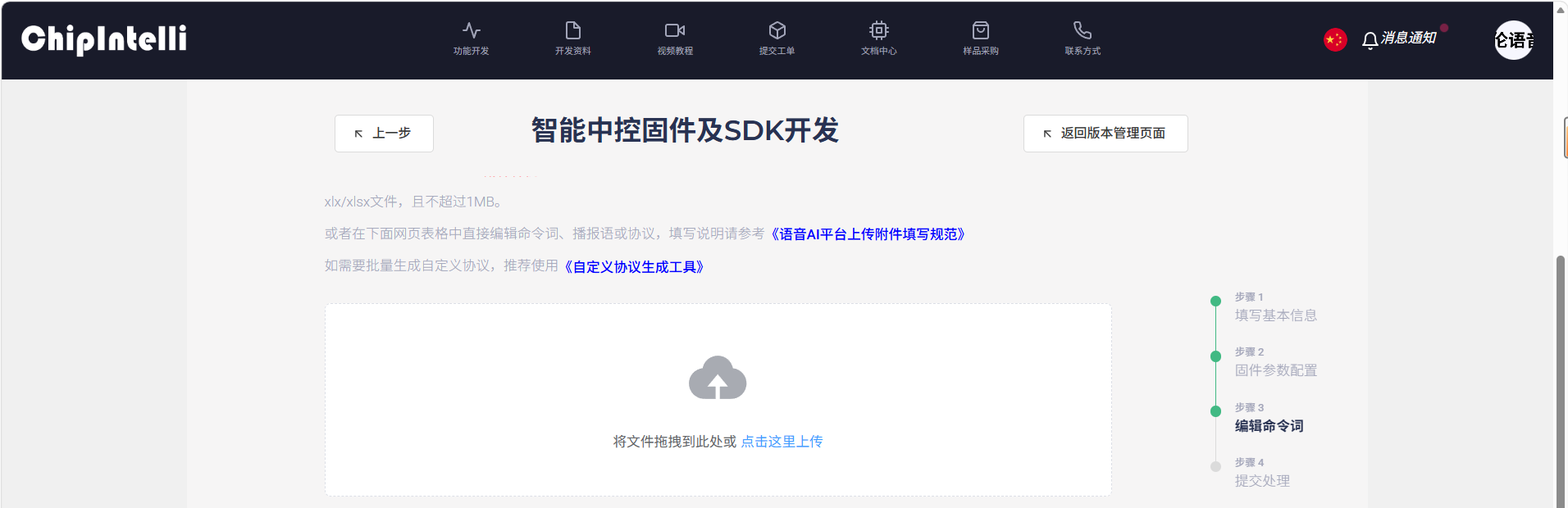
Task: Open 消息通知 text label
Action: click(x=1408, y=39)
